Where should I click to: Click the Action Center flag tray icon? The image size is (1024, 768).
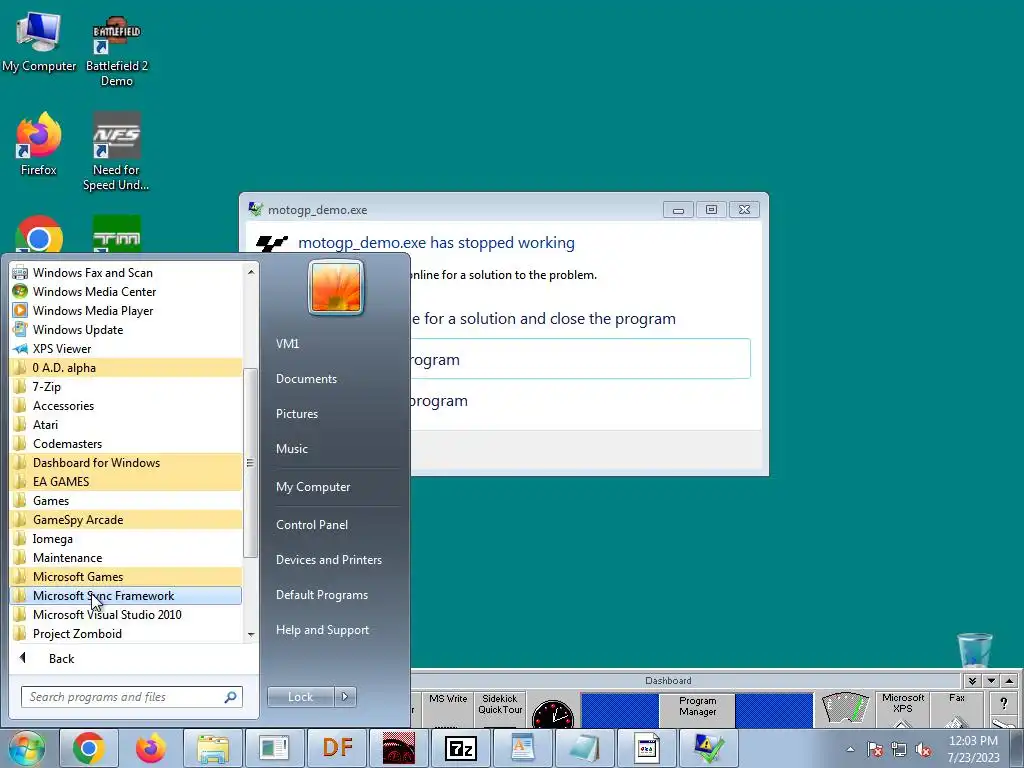[x=875, y=750]
